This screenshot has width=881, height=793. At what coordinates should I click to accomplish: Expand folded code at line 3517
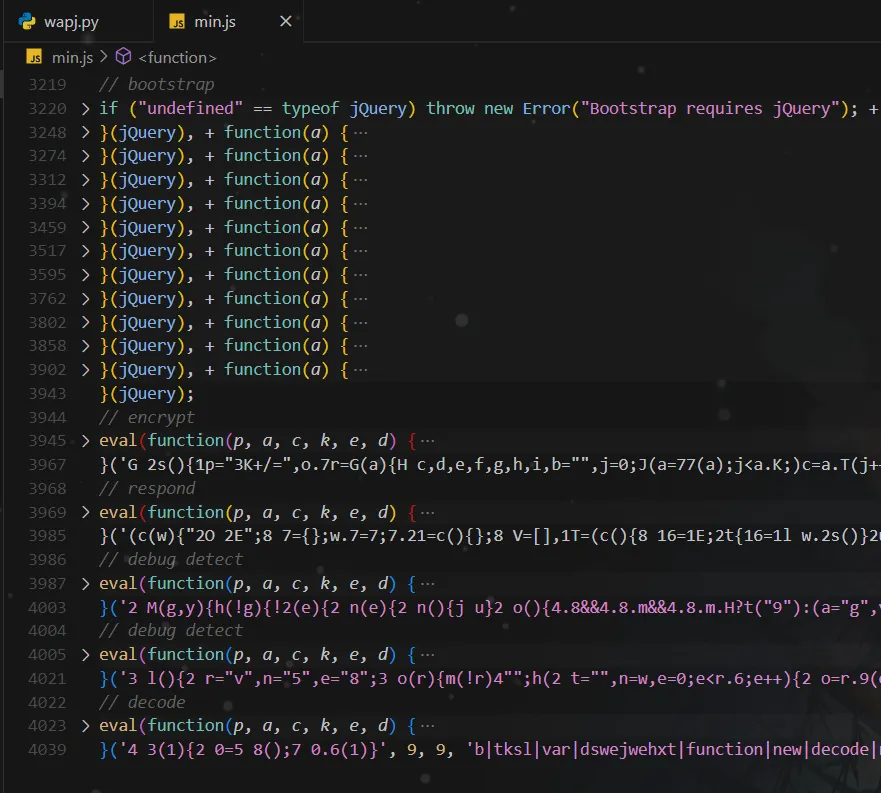[85, 251]
